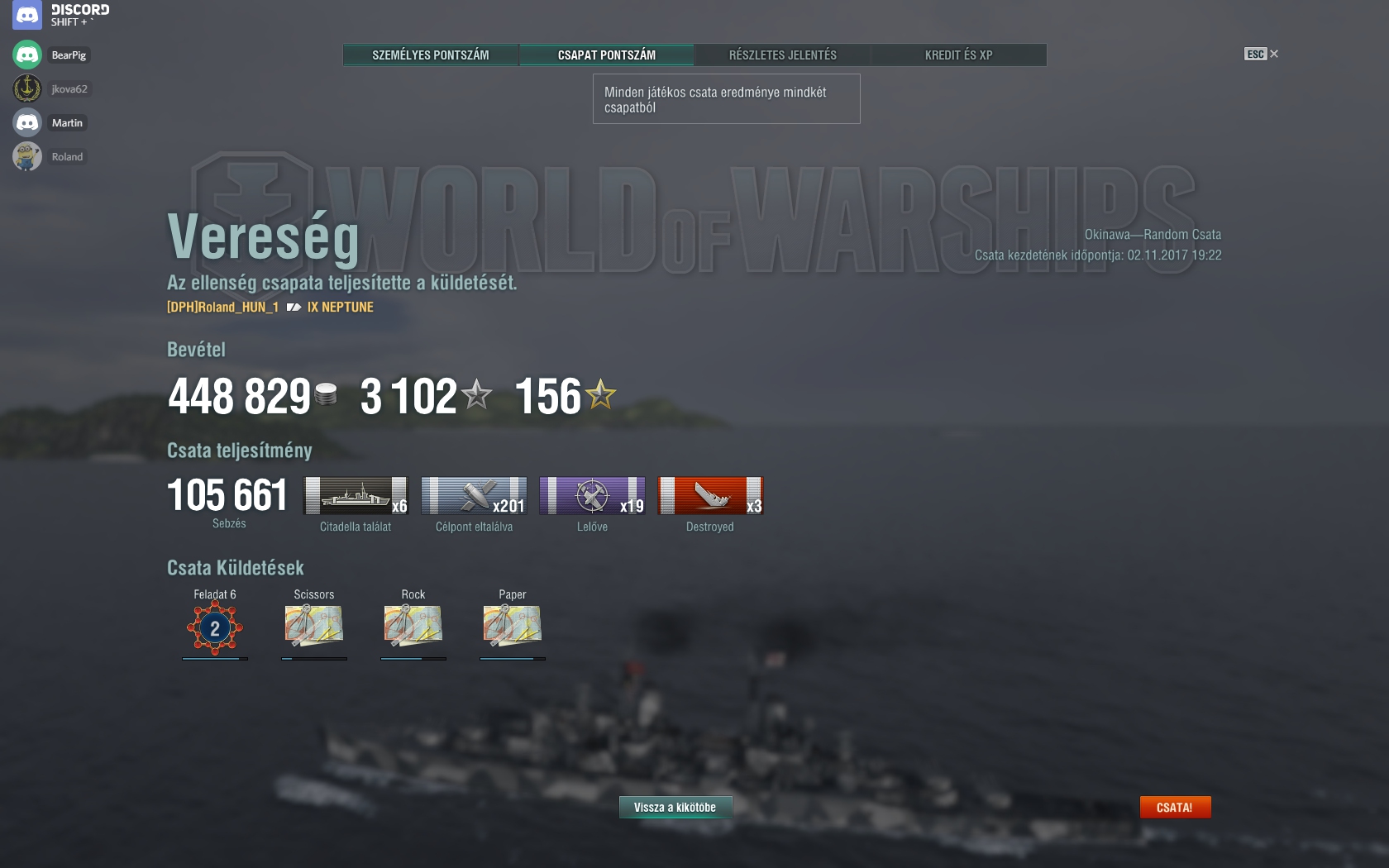Click the Citadella találat ribbon icon
This screenshot has height=868, width=1389.
pos(356,496)
